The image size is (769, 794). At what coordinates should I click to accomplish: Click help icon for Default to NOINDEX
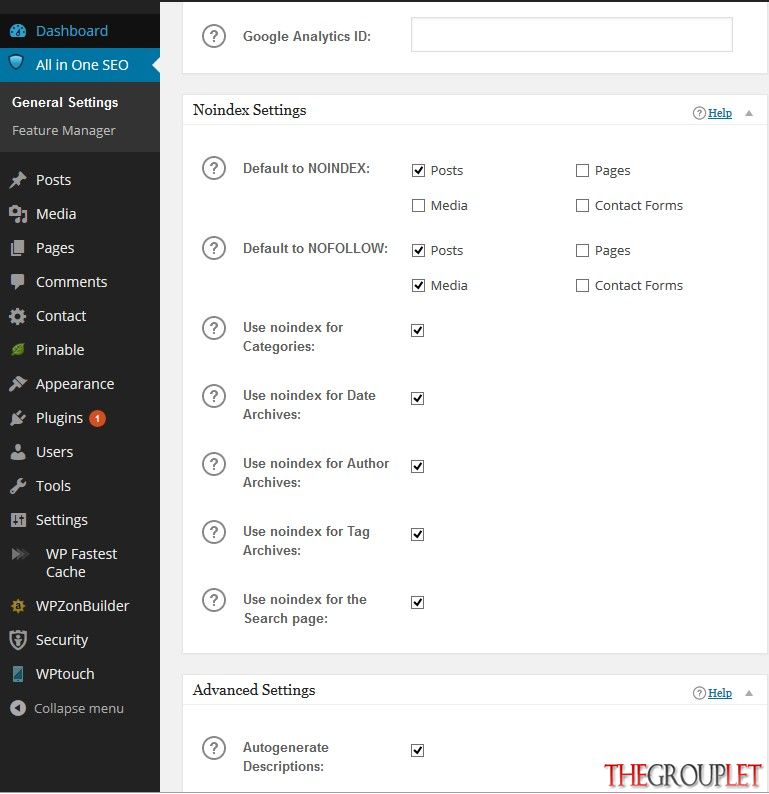(x=214, y=168)
